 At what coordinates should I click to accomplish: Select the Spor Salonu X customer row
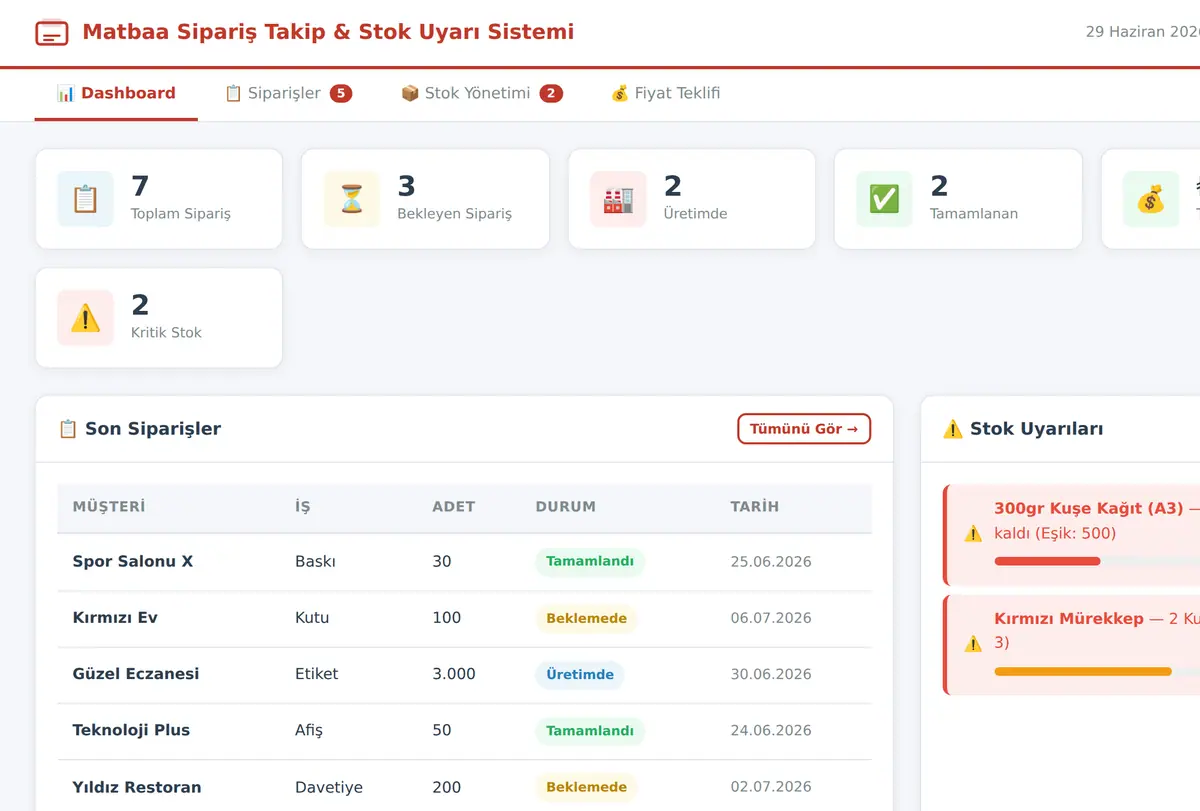coord(464,562)
